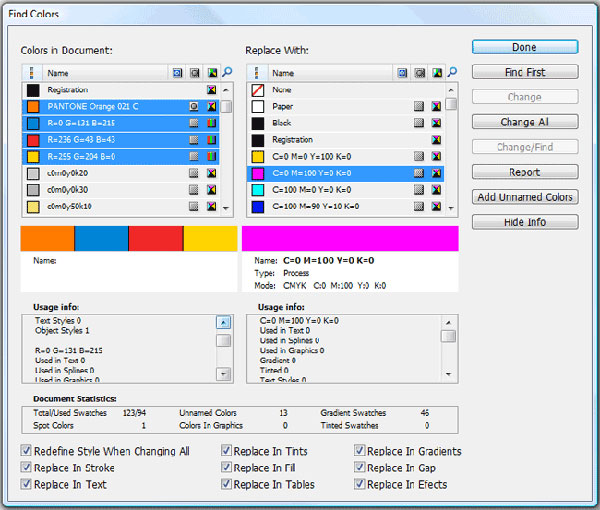Click CMYK mode icon on Black row in Replace With

[436, 123]
